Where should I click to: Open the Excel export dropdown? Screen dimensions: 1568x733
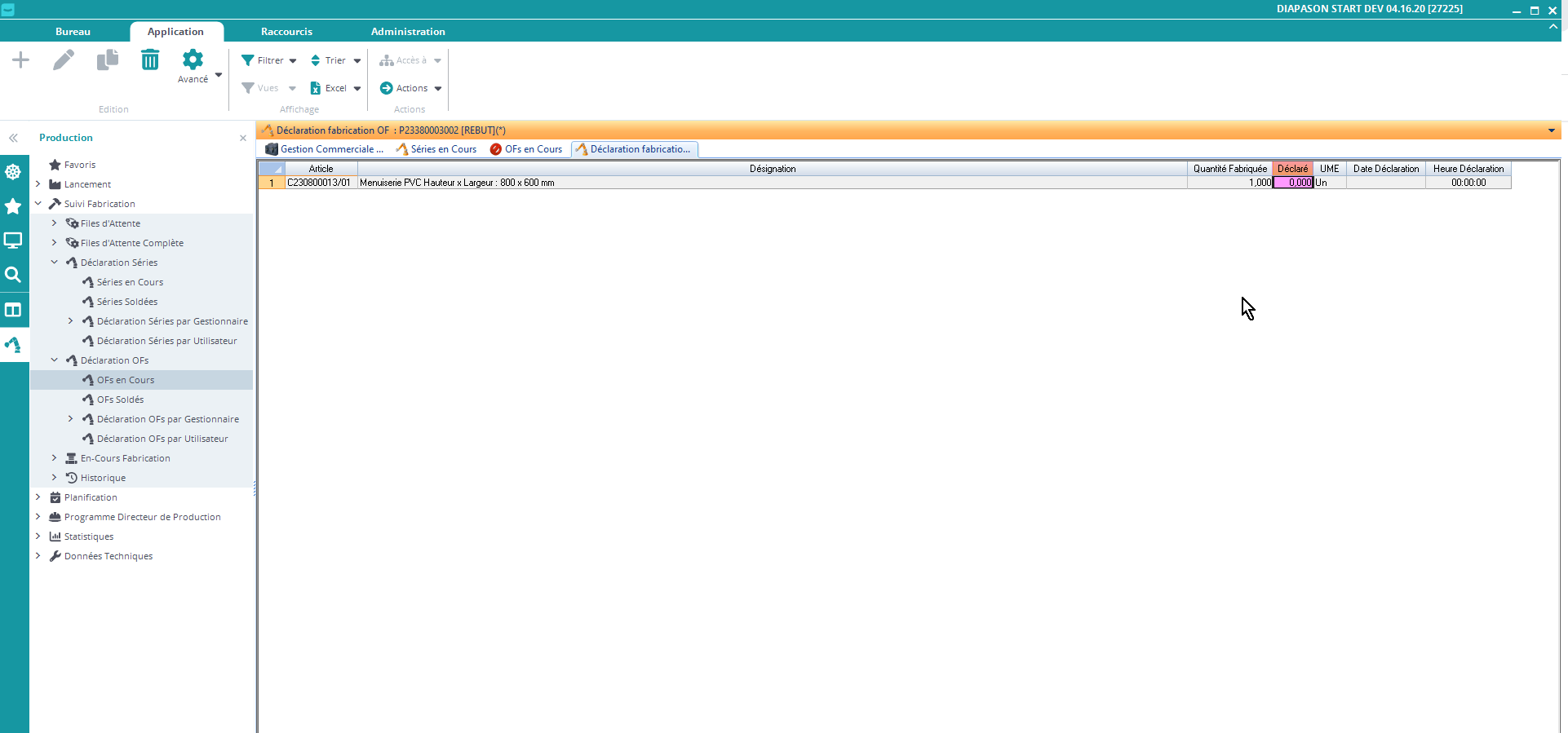click(x=336, y=88)
